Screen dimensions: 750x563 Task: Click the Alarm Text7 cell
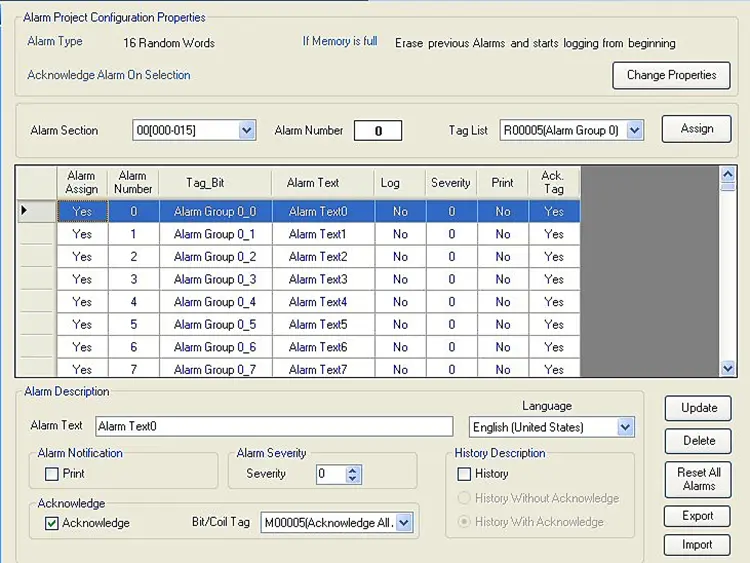tap(323, 368)
